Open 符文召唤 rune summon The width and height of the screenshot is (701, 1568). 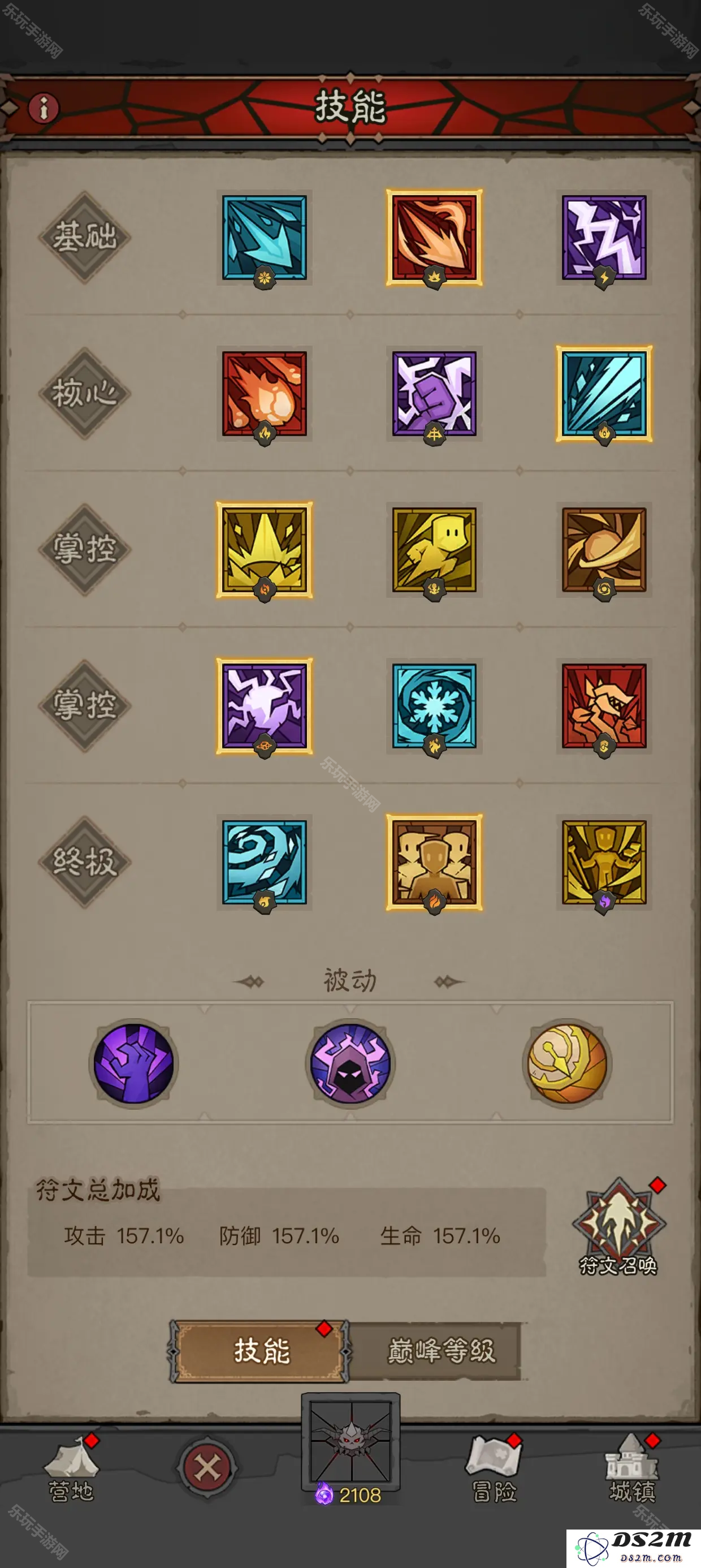[618, 1227]
